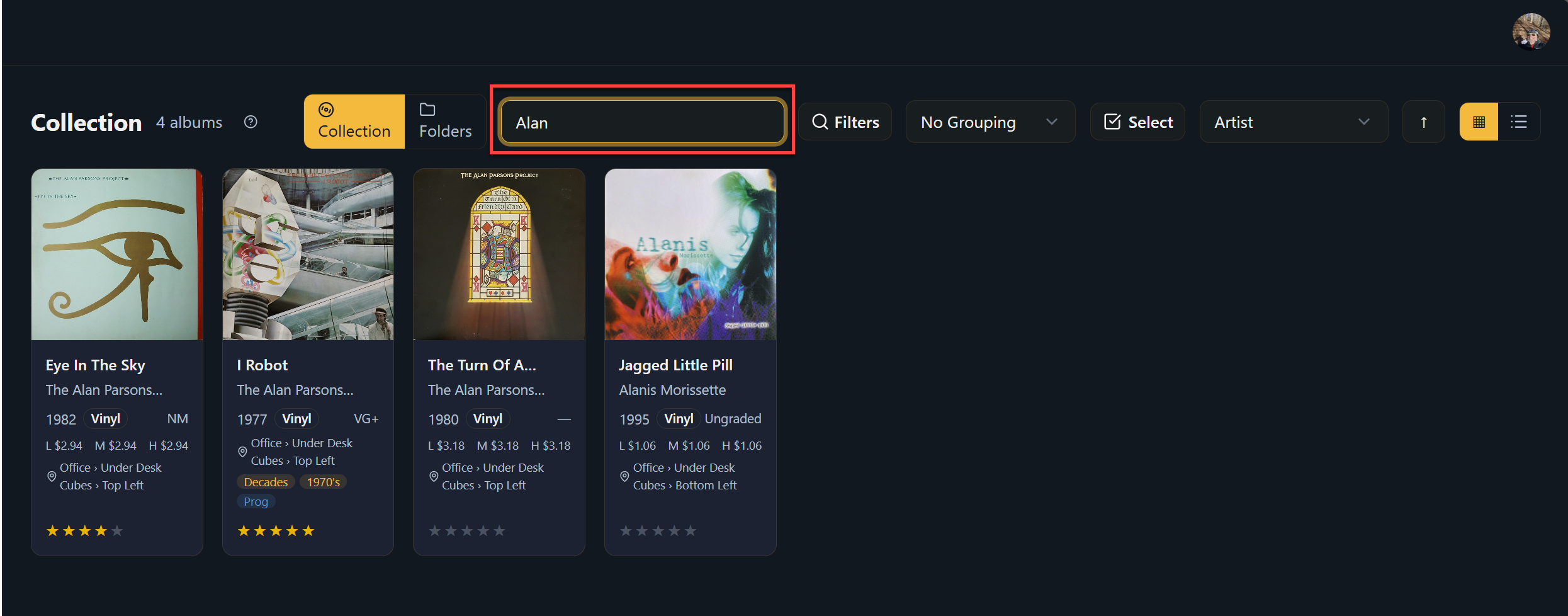Click the 1970's tag on I Robot
1568x616 pixels.
tap(324, 482)
